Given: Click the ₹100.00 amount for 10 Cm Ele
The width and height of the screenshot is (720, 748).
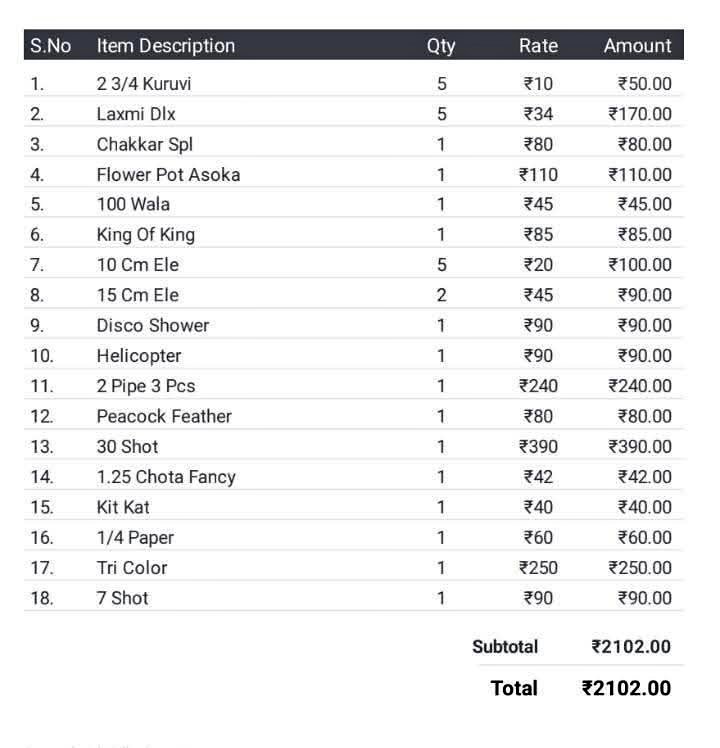Looking at the screenshot, I should (x=640, y=265).
